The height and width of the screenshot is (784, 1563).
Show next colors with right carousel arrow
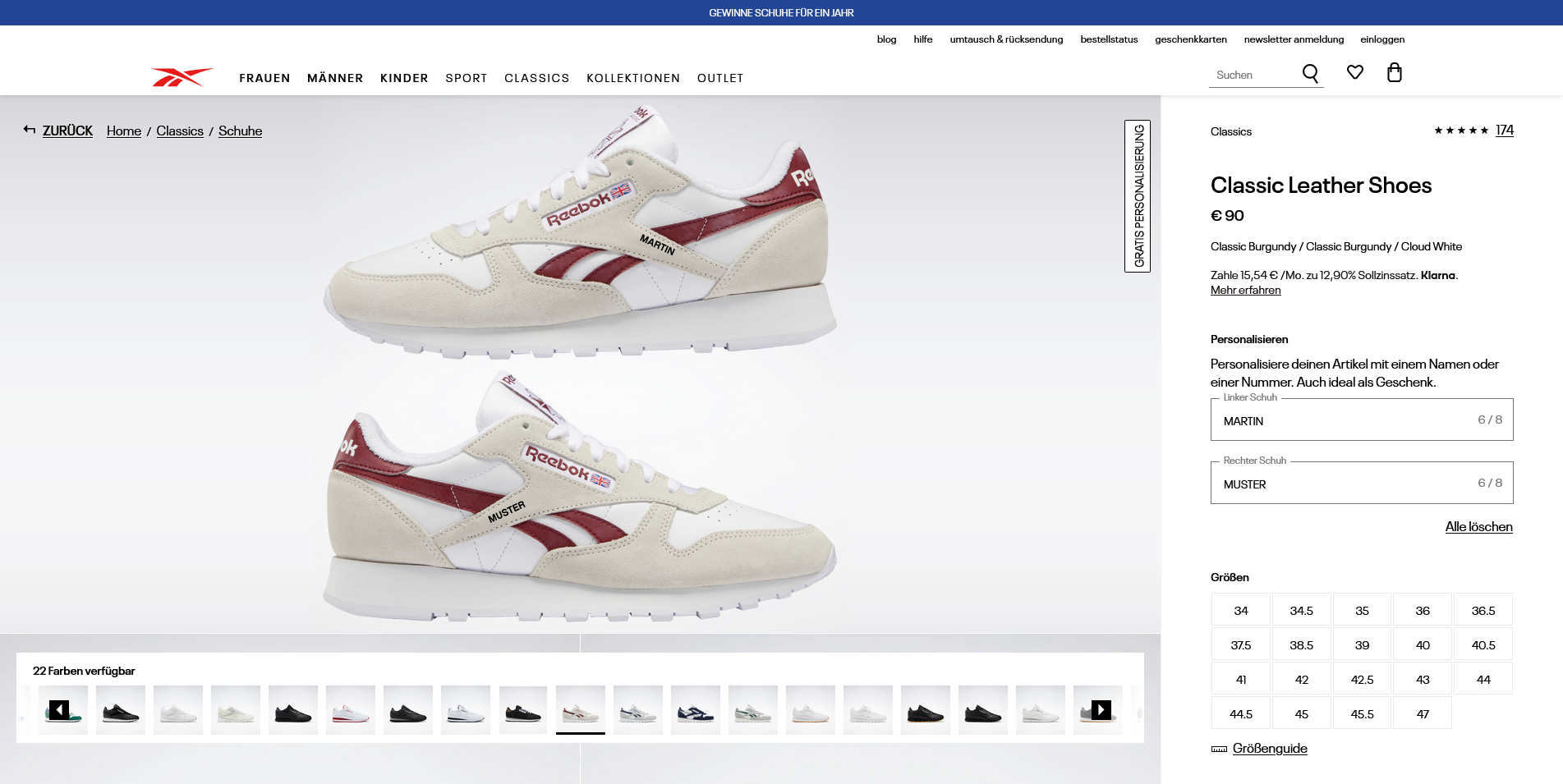point(1101,710)
